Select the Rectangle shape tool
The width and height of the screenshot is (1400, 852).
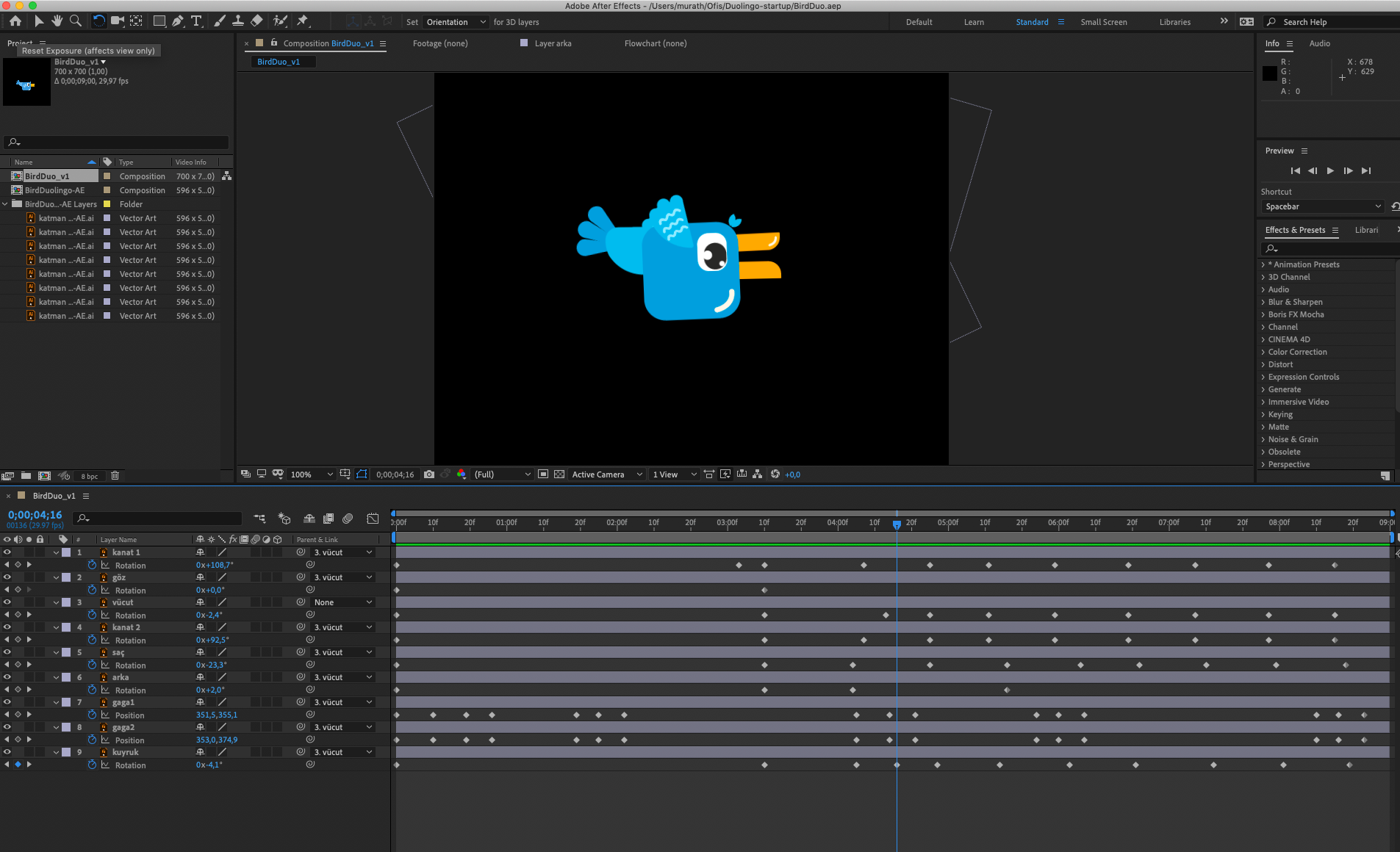point(159,21)
